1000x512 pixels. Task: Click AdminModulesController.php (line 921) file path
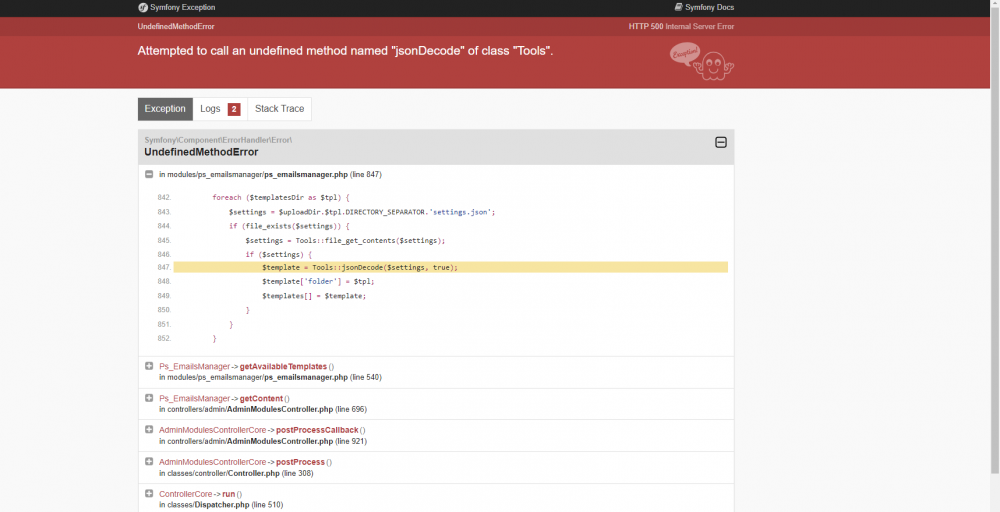coord(263,441)
